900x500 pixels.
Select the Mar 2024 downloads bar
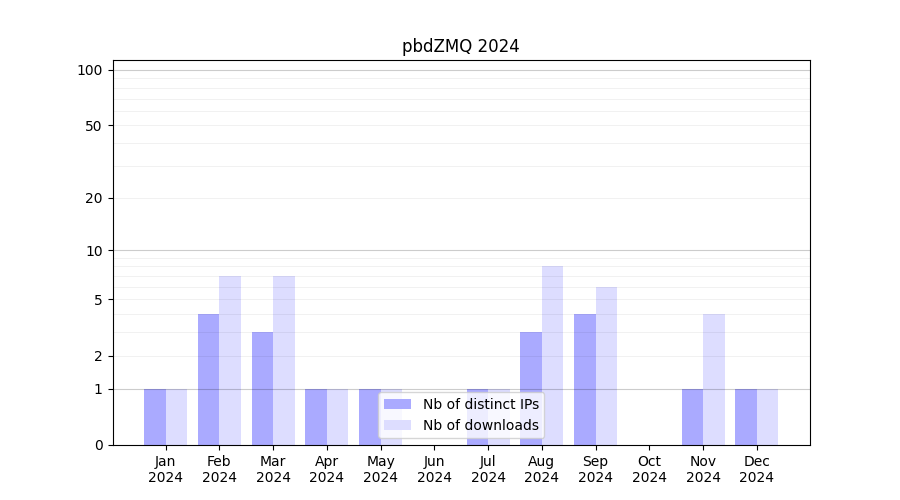tap(284, 360)
